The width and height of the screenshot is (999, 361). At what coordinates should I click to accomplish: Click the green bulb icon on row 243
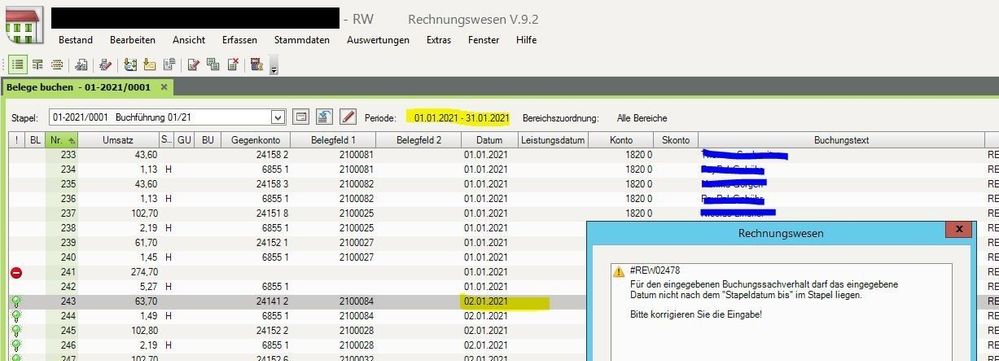click(x=16, y=301)
